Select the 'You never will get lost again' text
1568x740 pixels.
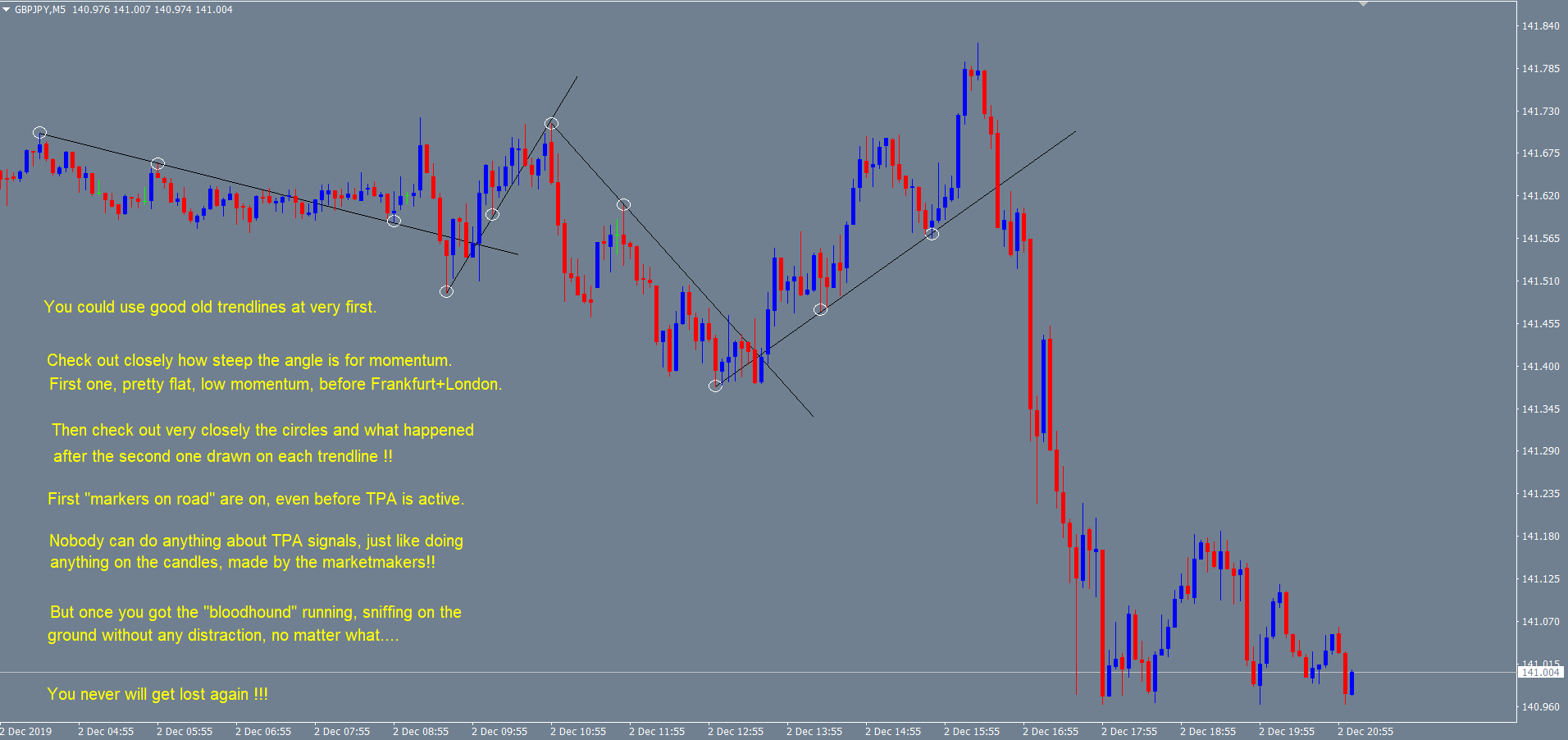(157, 694)
